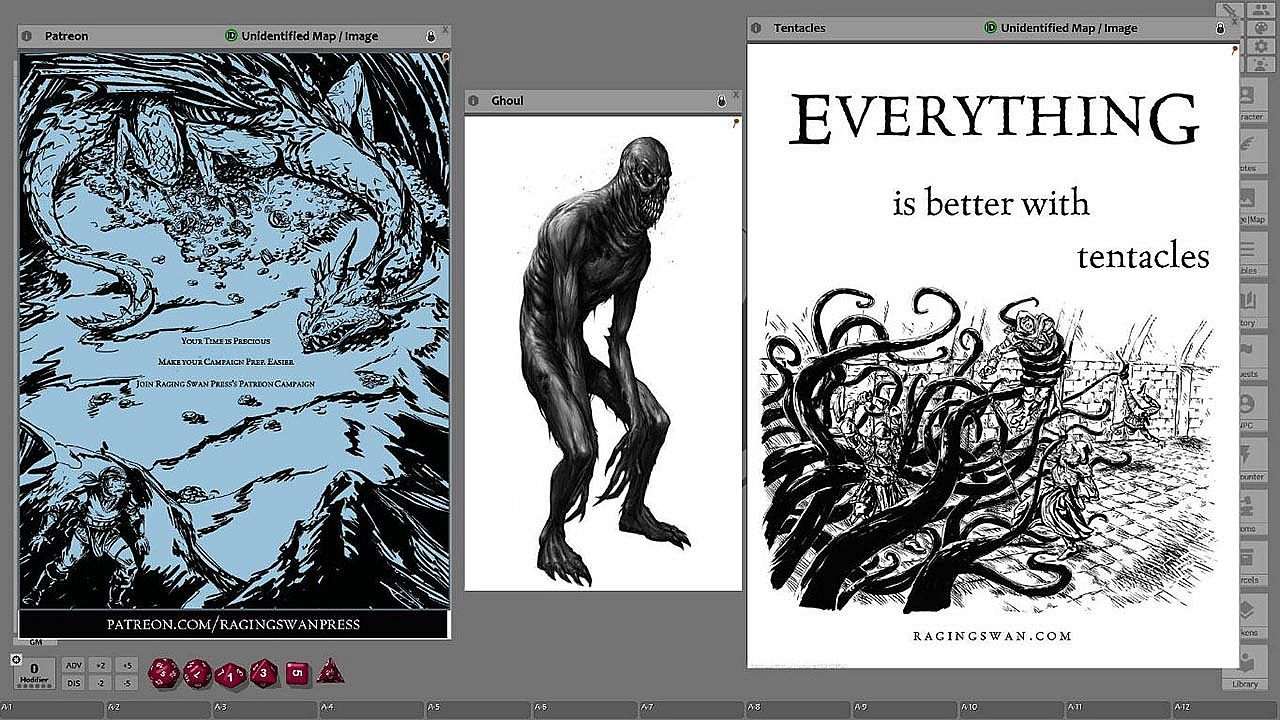1280x720 pixels.
Task: Pick up the d4 pyramid die
Action: click(330, 672)
